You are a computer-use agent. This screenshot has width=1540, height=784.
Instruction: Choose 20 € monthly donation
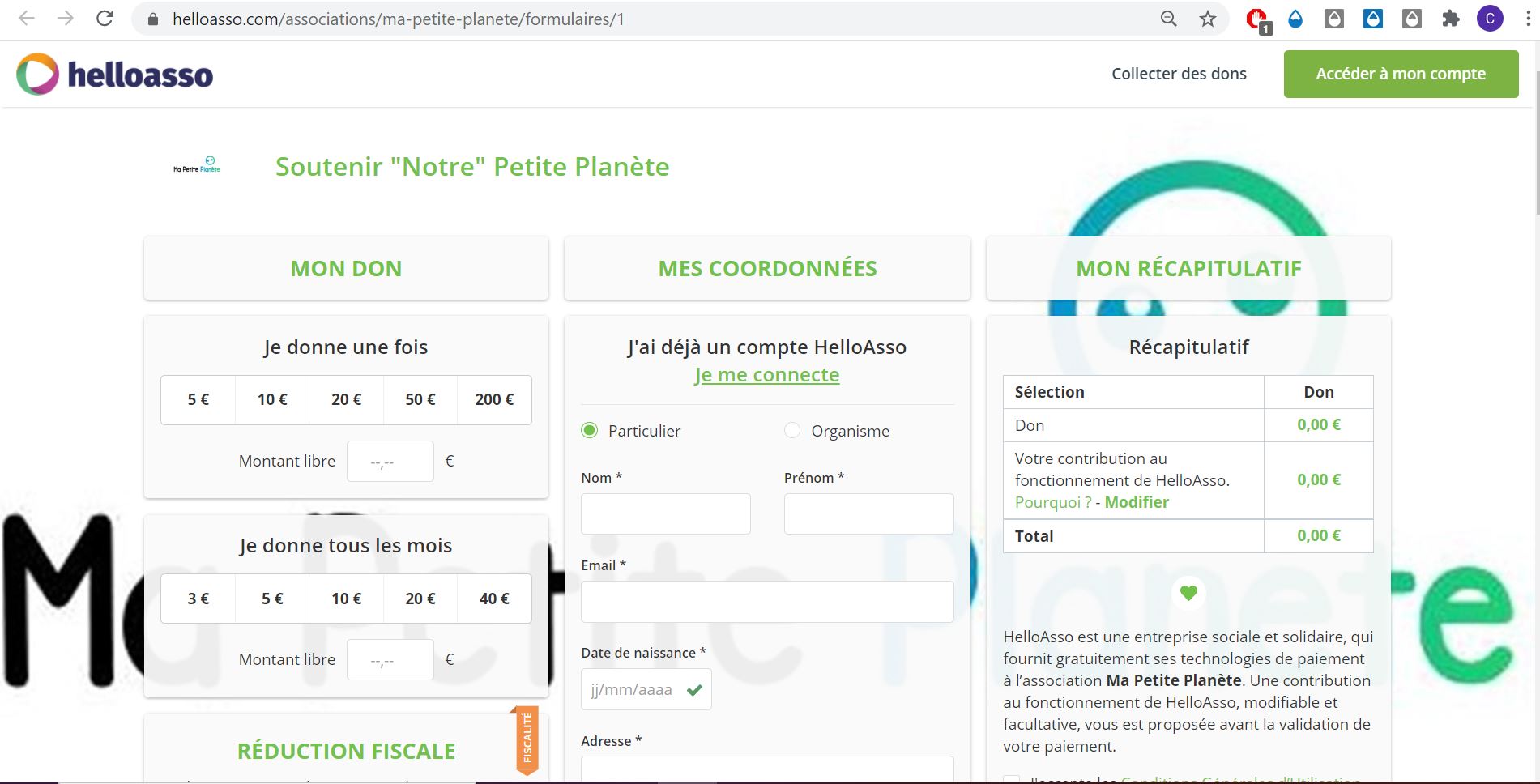click(x=420, y=599)
